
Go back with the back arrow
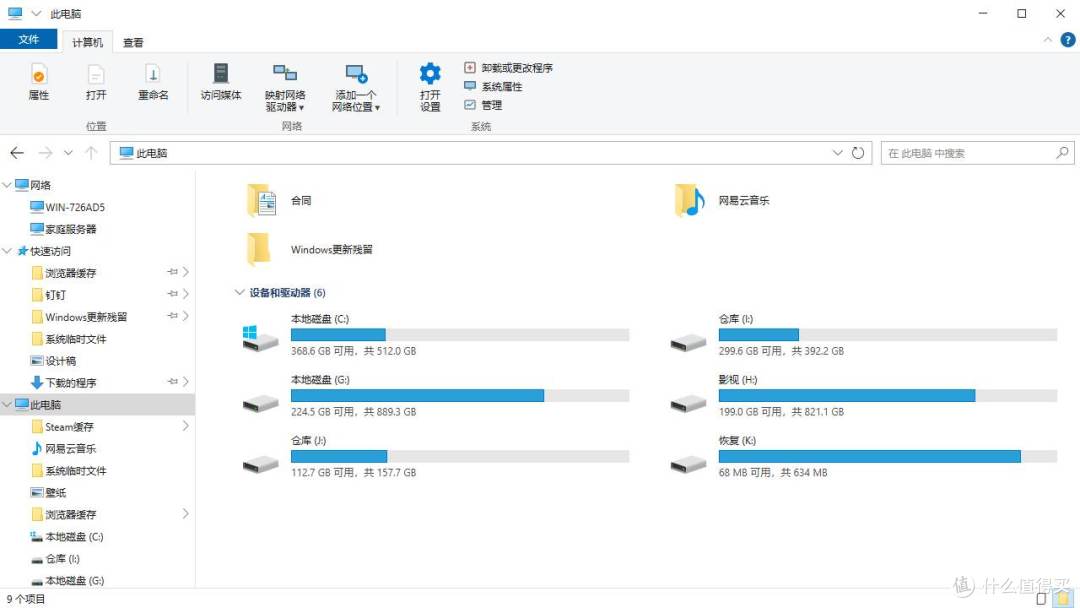coord(17,153)
